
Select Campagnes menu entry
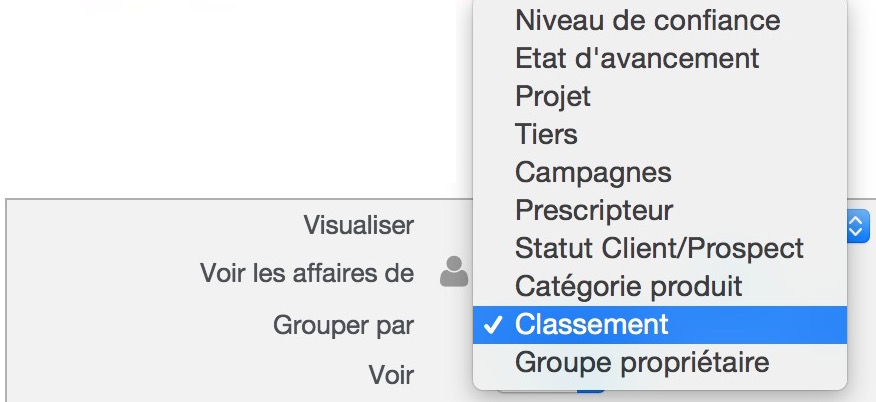click(x=660, y=173)
